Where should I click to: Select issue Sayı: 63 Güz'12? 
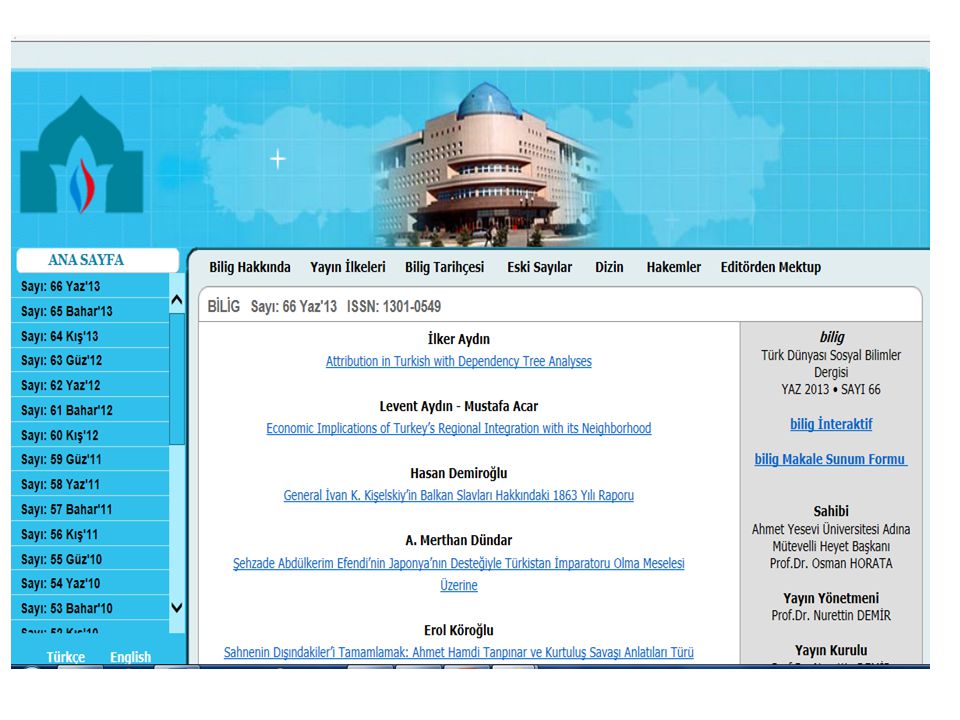tap(90, 361)
